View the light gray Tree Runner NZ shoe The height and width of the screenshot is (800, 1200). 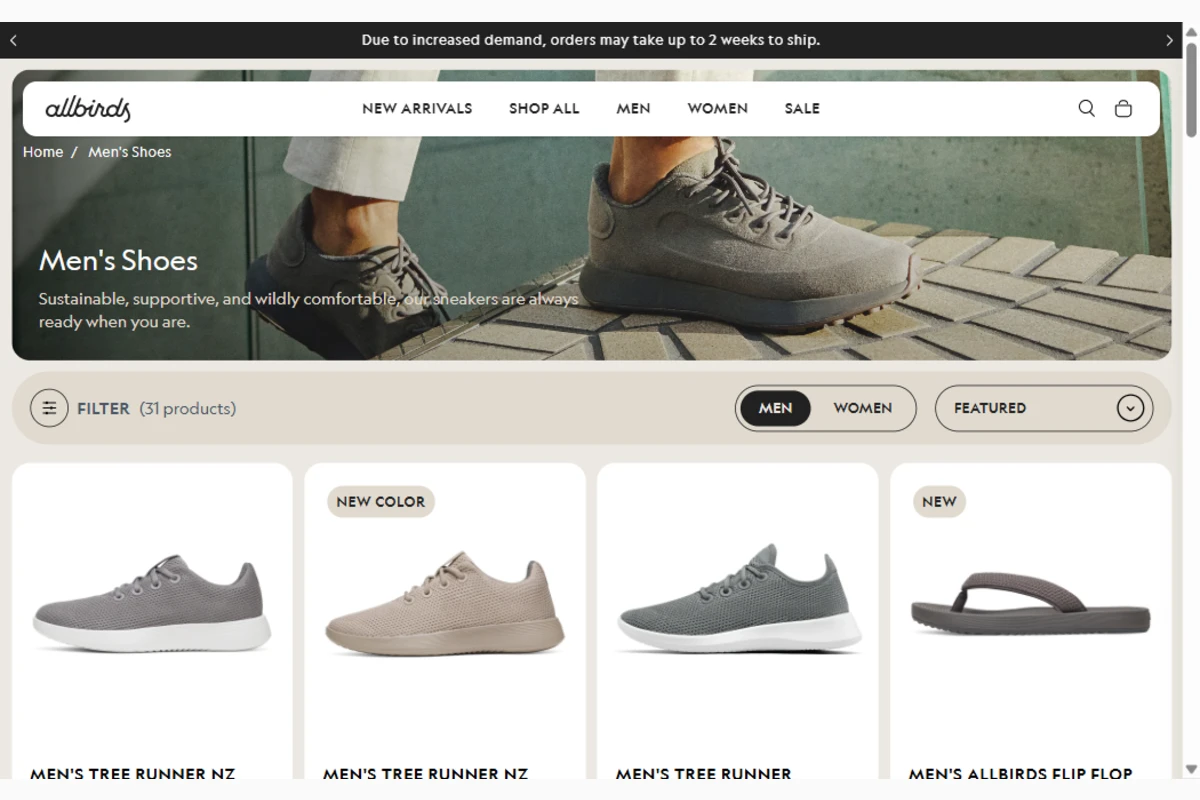pyautogui.click(x=152, y=604)
